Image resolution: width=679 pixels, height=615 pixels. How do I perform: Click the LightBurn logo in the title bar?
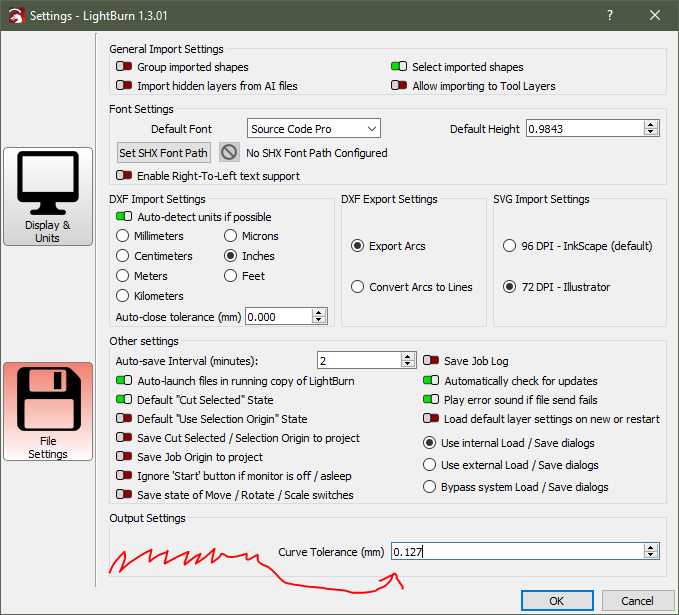pyautogui.click(x=16, y=16)
